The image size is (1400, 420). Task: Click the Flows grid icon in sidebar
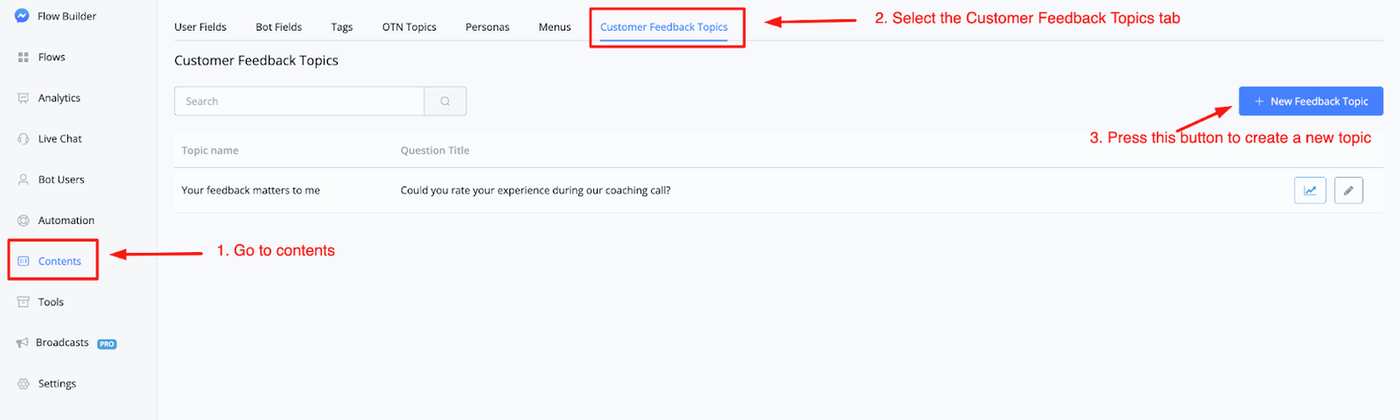(23, 57)
